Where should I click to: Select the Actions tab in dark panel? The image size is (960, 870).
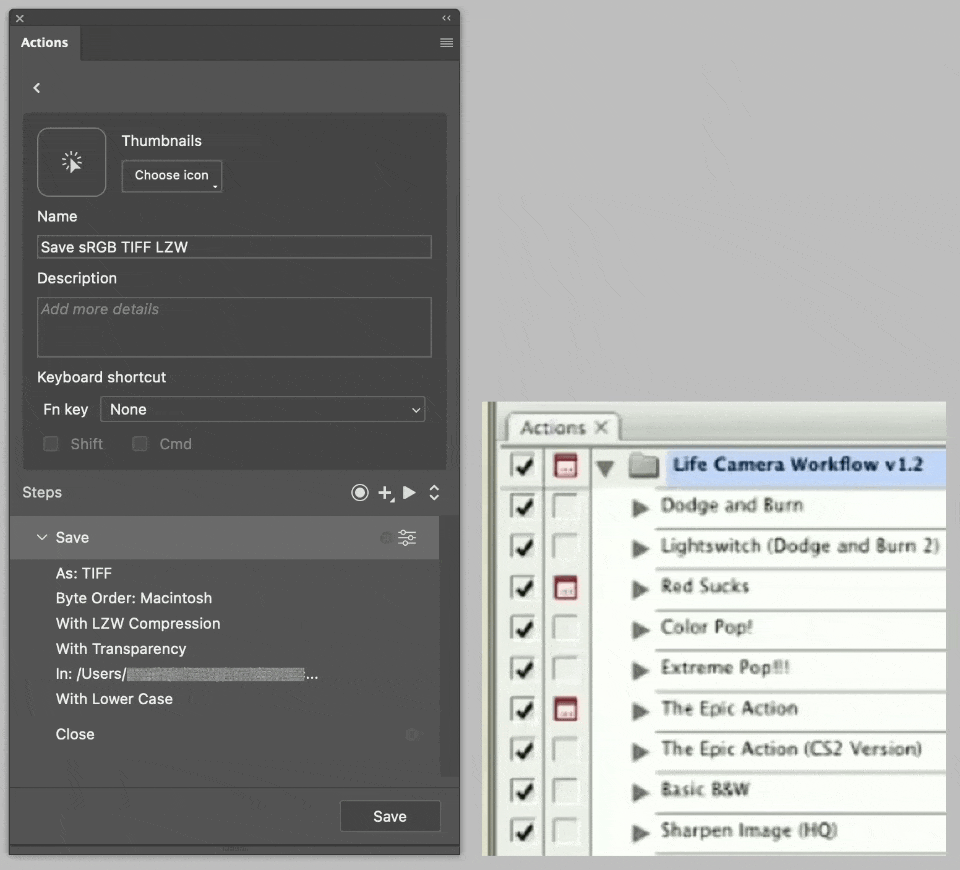(44, 42)
